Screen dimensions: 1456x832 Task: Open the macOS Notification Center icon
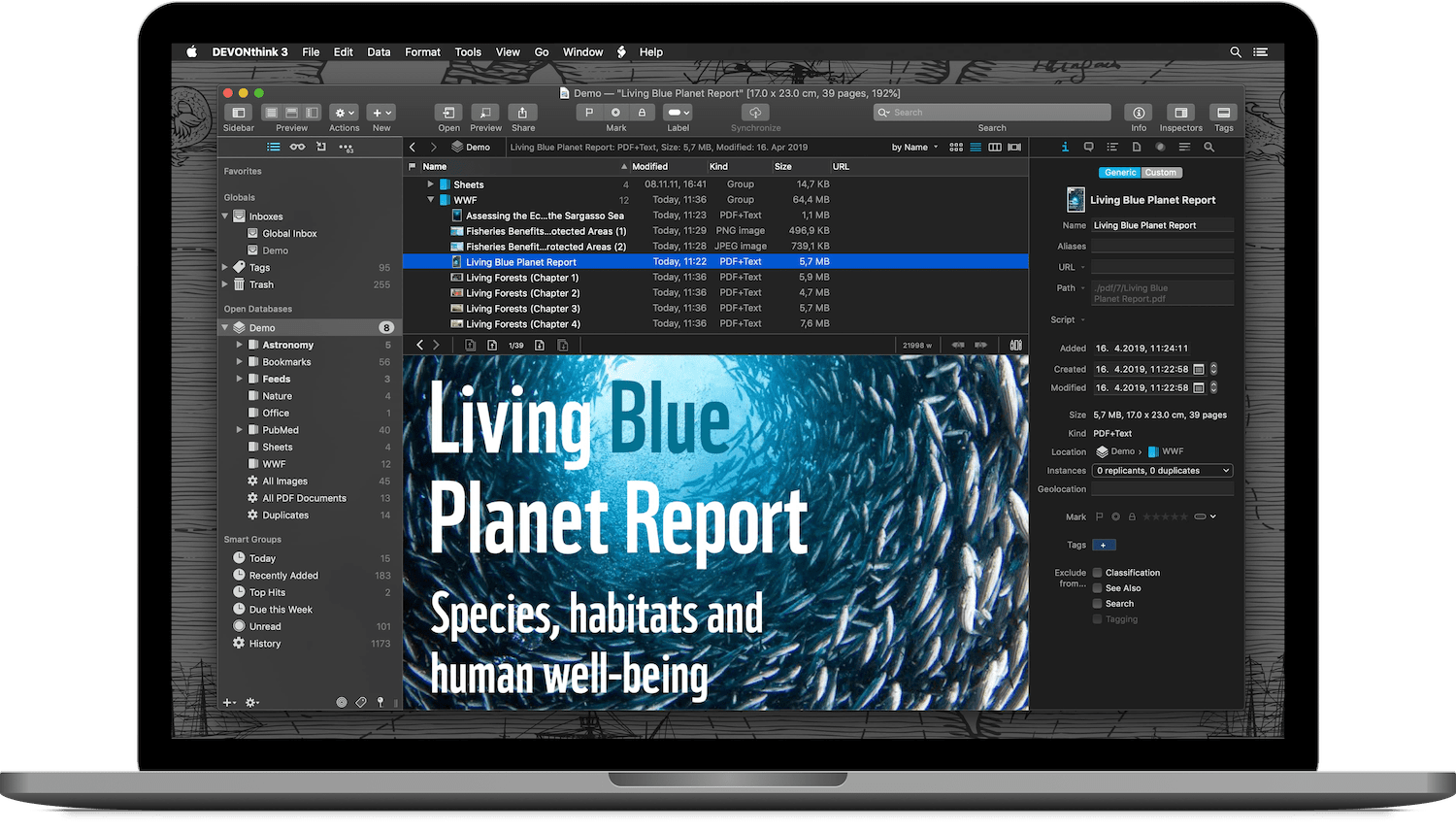point(1260,52)
